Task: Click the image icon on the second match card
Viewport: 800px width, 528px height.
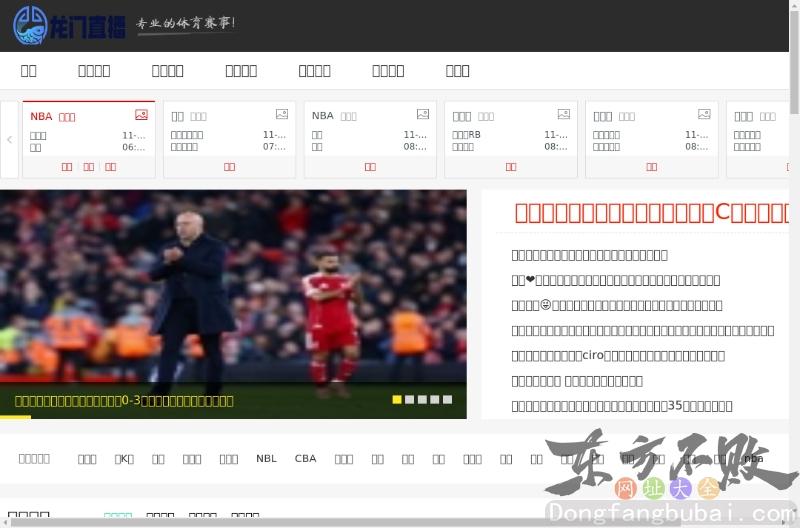Action: [x=282, y=115]
